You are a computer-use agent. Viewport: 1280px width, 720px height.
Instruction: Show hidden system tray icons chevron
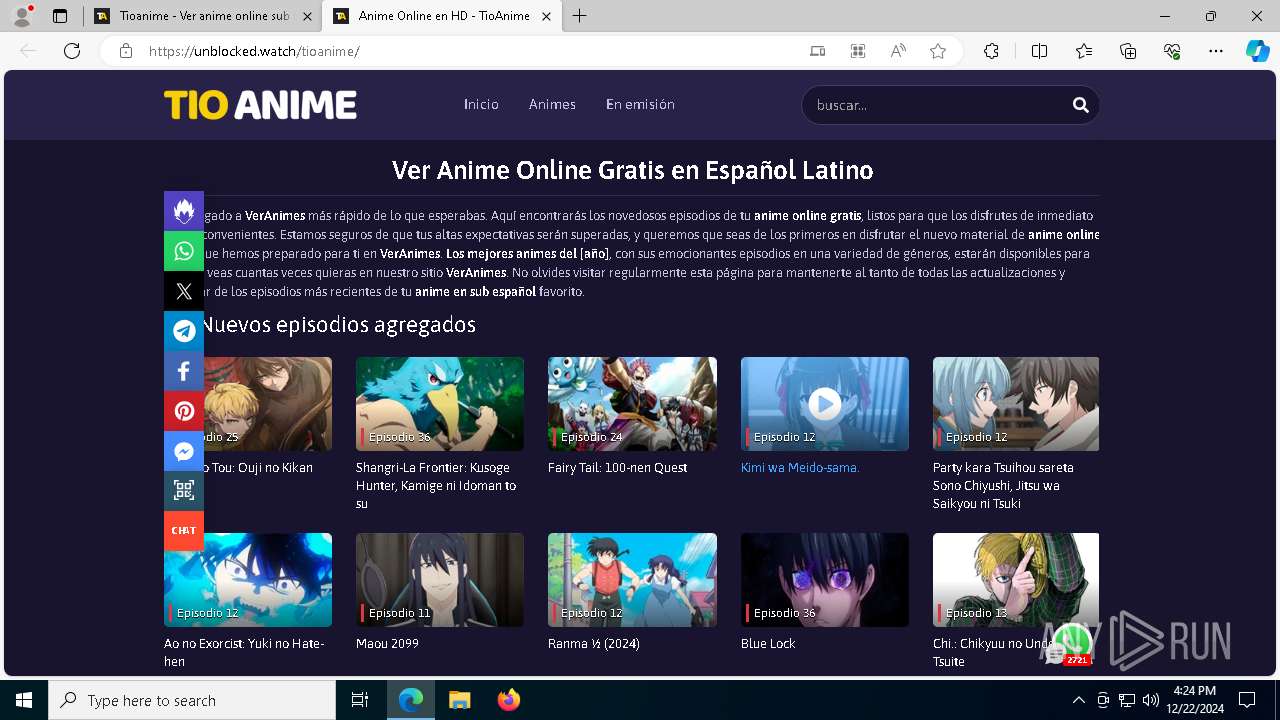point(1078,700)
